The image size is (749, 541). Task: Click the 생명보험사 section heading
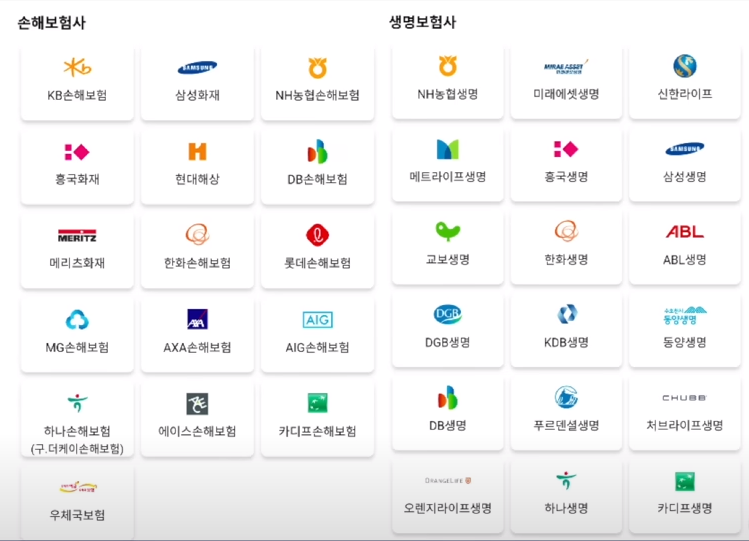(422, 21)
